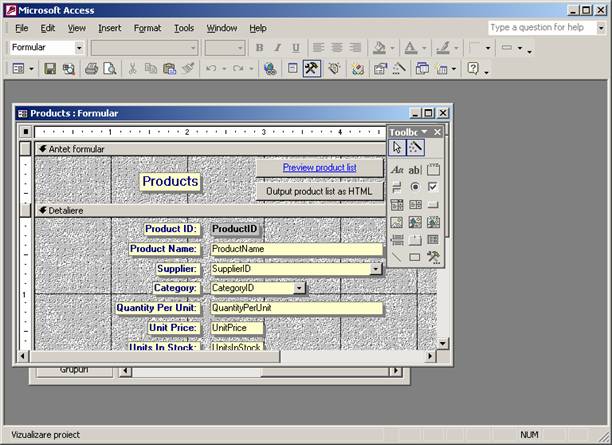Open the Formular object dropdown
The width and height of the screenshot is (612, 445).
[79, 47]
